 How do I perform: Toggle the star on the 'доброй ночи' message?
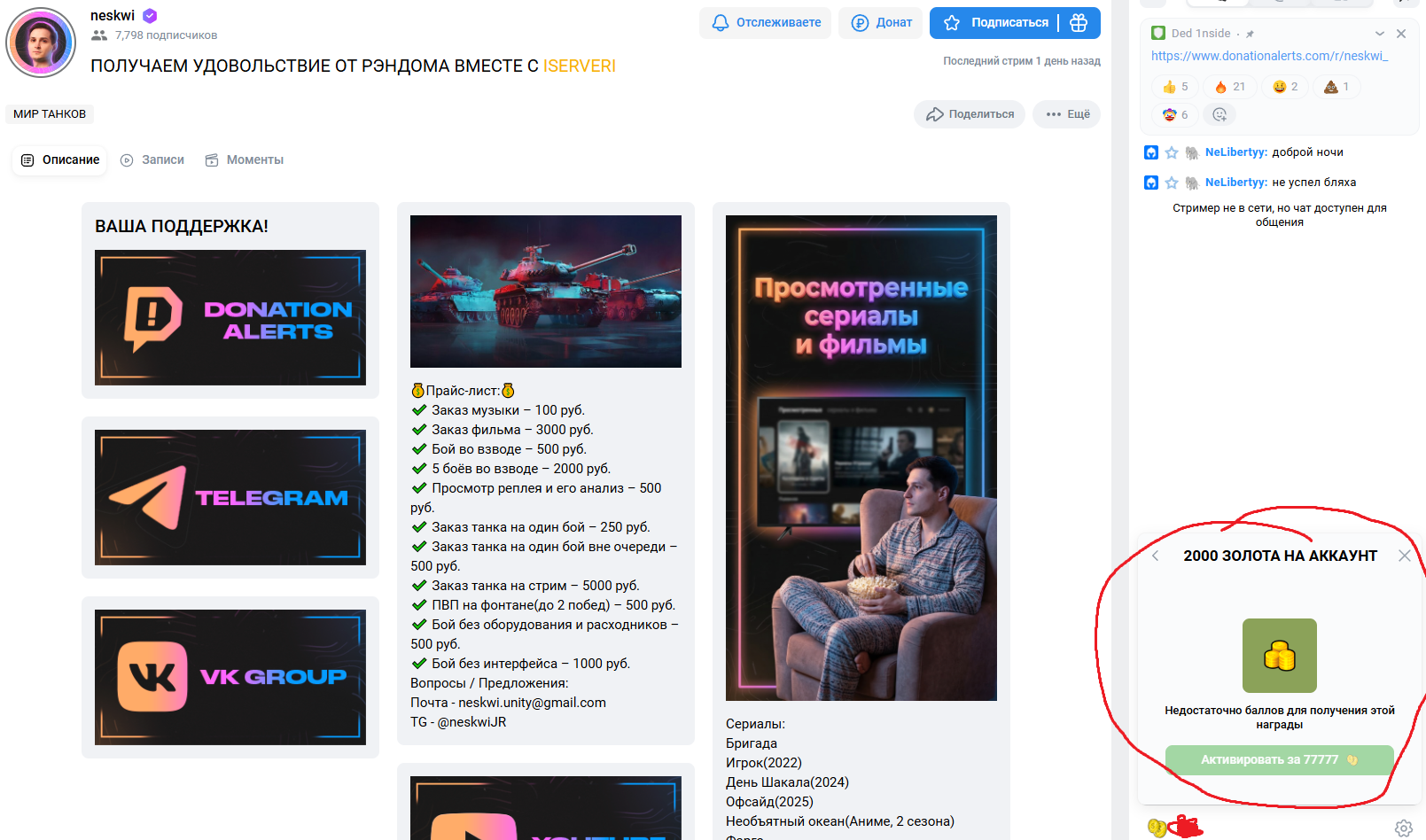1172,152
